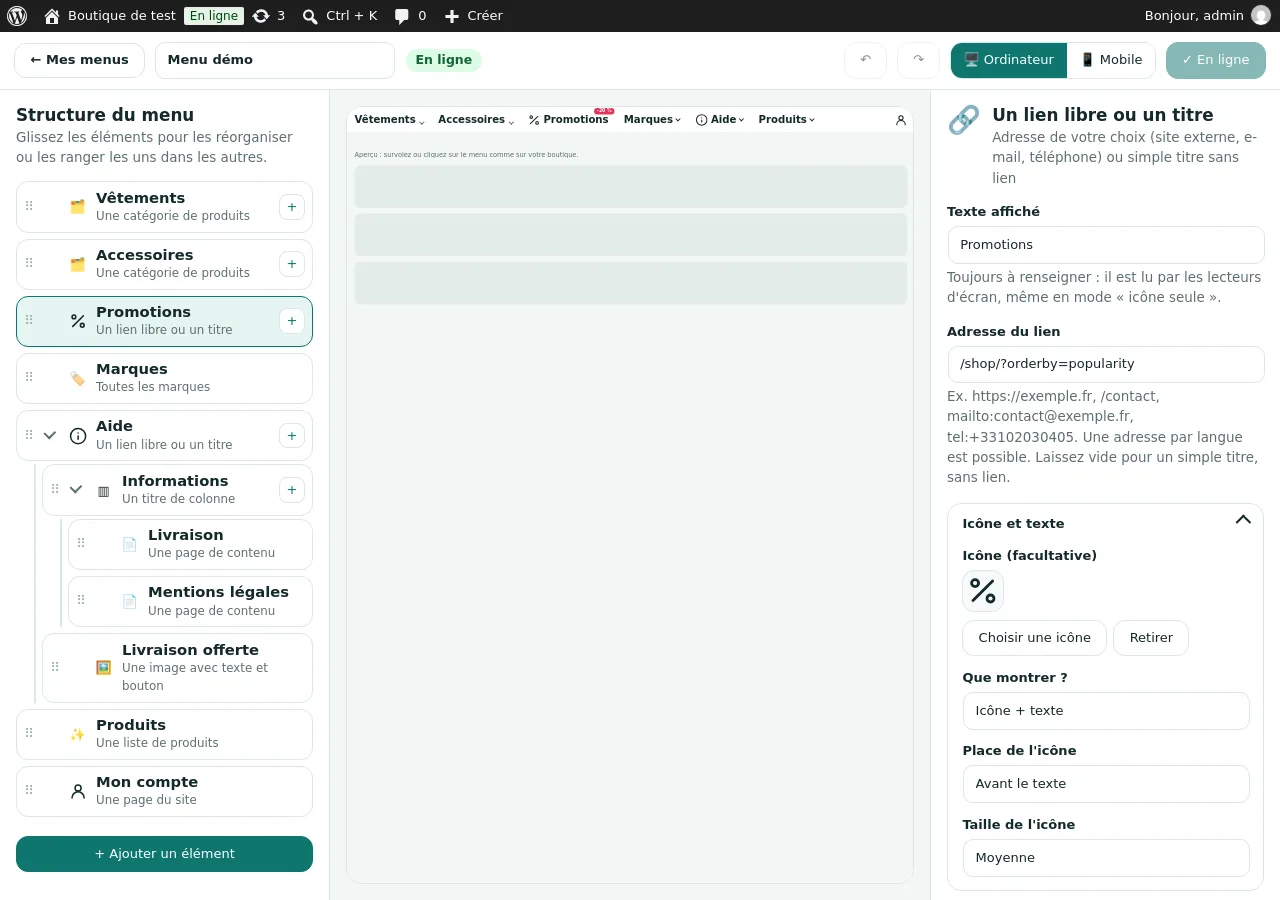Viewport: 1280px width, 900px height.
Task: Collapse the Informations column
Action: click(76, 490)
